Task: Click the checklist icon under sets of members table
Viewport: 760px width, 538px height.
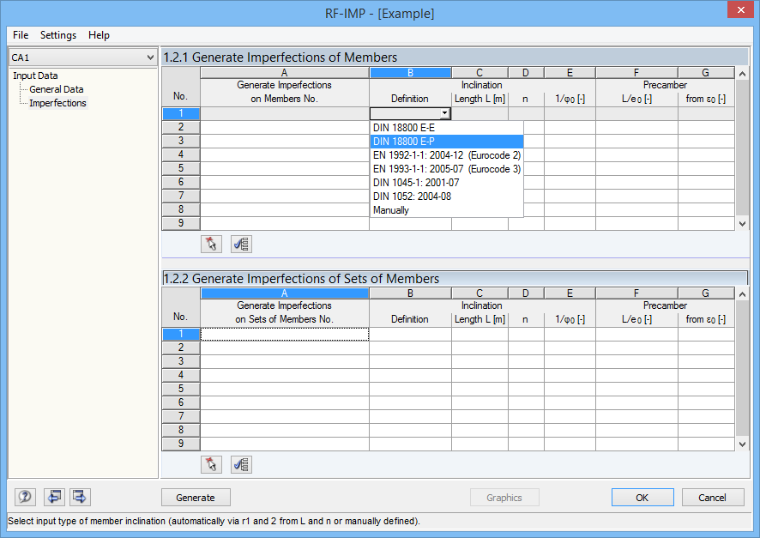Action: pyautogui.click(x=241, y=464)
